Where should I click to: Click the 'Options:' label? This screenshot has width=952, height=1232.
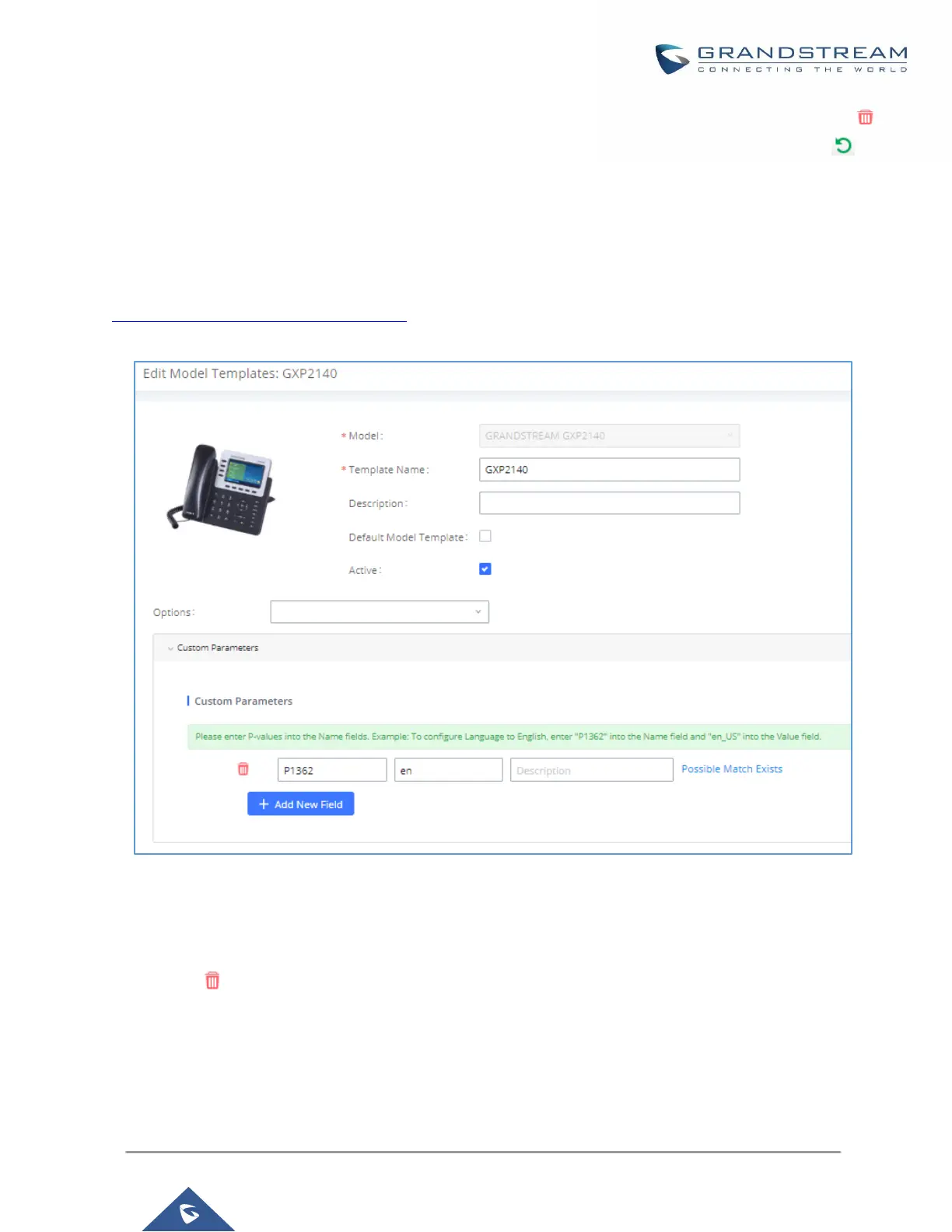(x=173, y=613)
